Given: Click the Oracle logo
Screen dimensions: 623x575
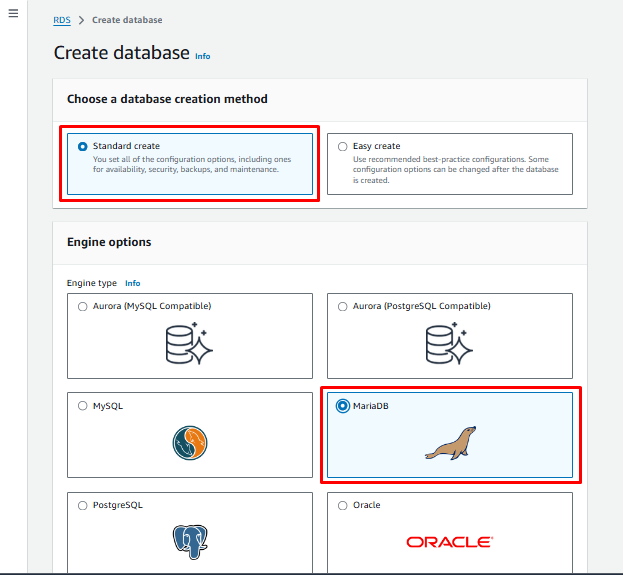Looking at the screenshot, I should tap(449, 541).
